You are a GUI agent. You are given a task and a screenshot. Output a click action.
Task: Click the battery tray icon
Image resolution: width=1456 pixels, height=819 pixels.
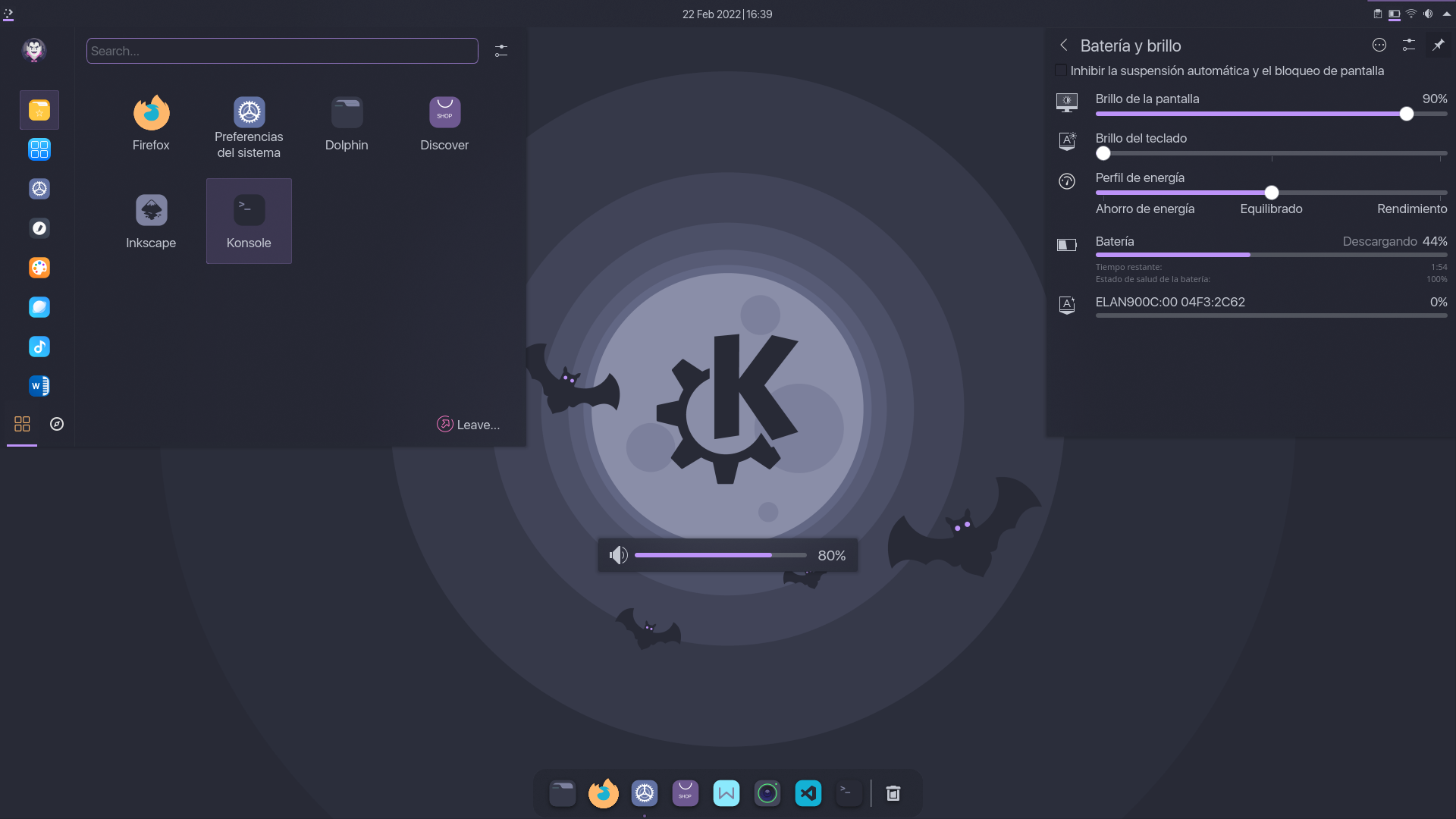click(x=1395, y=14)
